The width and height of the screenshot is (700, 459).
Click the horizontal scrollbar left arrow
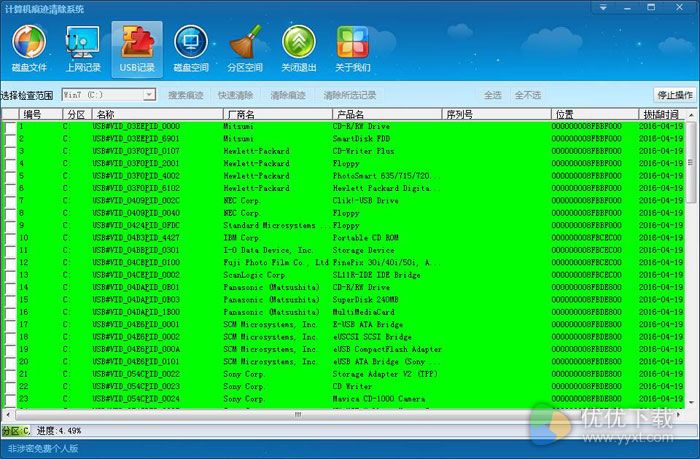(8, 415)
